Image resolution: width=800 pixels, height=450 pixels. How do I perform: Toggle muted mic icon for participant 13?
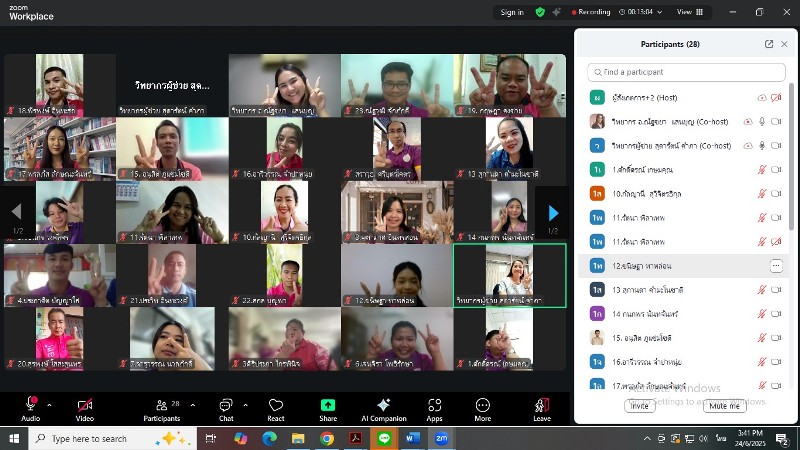(x=762, y=290)
